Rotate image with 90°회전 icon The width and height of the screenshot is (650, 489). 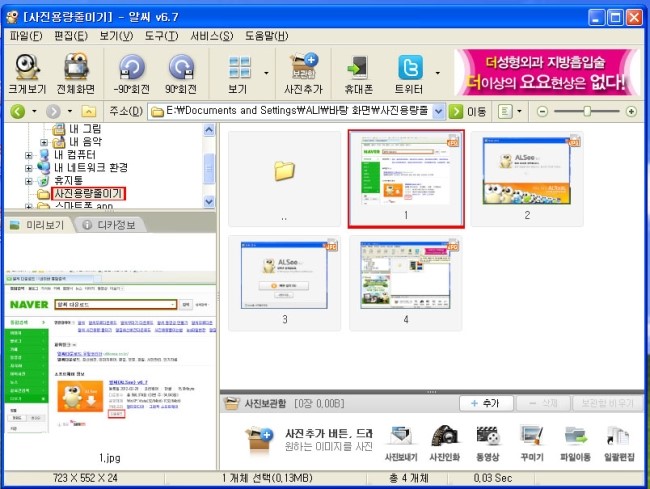pyautogui.click(x=181, y=72)
